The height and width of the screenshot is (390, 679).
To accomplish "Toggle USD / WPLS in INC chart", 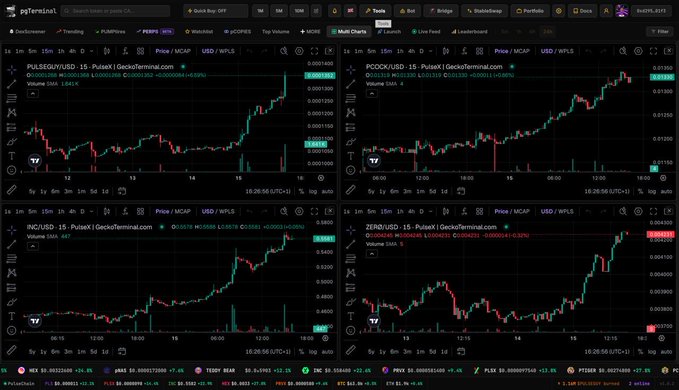I will [x=218, y=211].
